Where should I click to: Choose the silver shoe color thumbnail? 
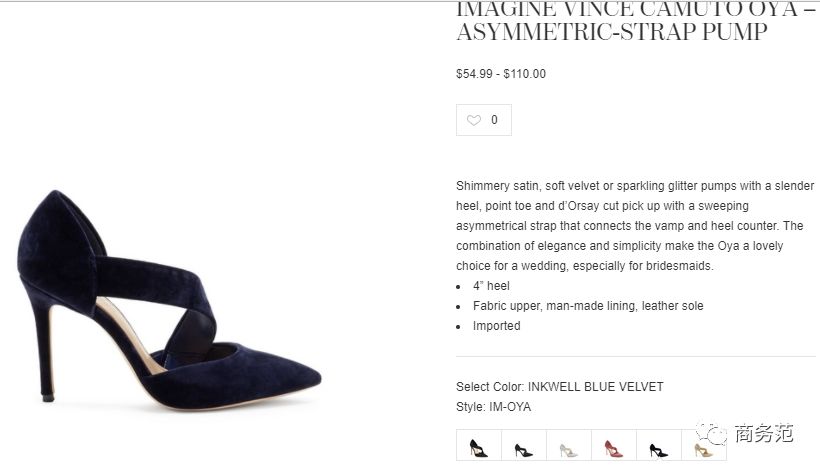pos(568,445)
